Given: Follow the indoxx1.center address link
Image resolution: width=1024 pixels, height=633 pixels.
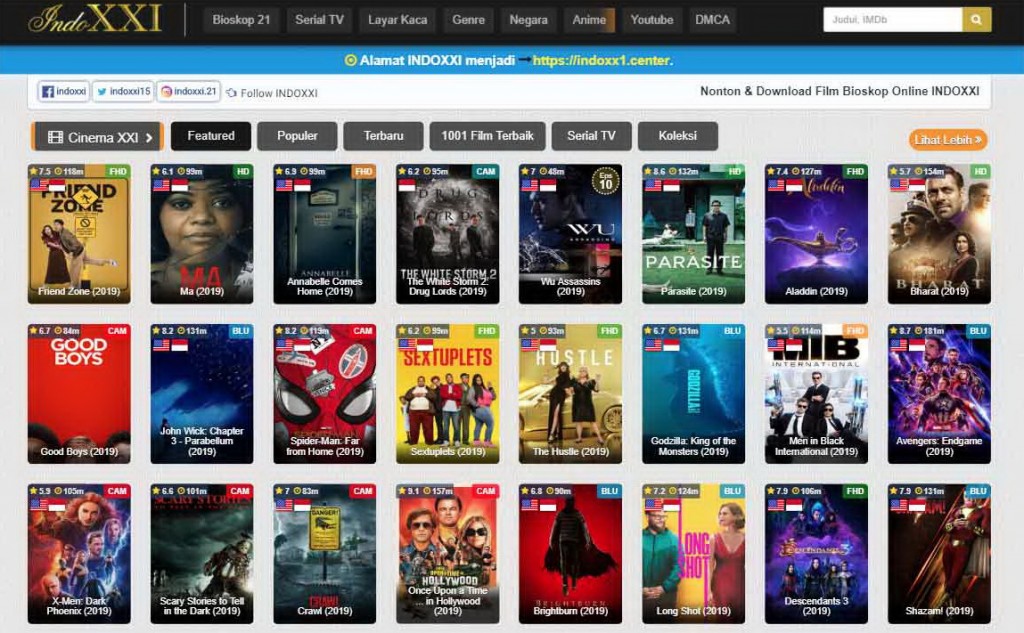Looking at the screenshot, I should [x=602, y=60].
